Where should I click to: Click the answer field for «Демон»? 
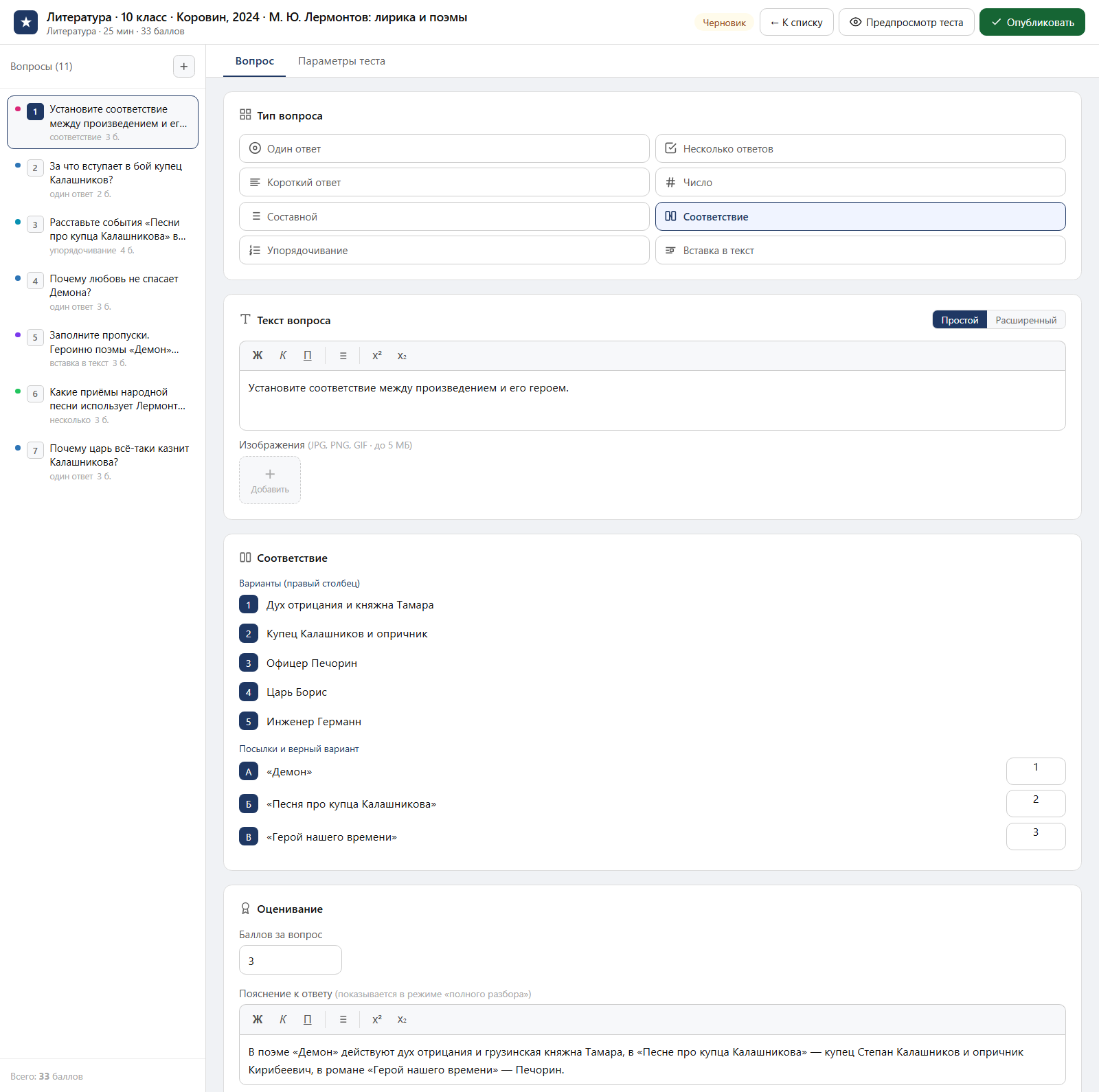click(x=1036, y=771)
